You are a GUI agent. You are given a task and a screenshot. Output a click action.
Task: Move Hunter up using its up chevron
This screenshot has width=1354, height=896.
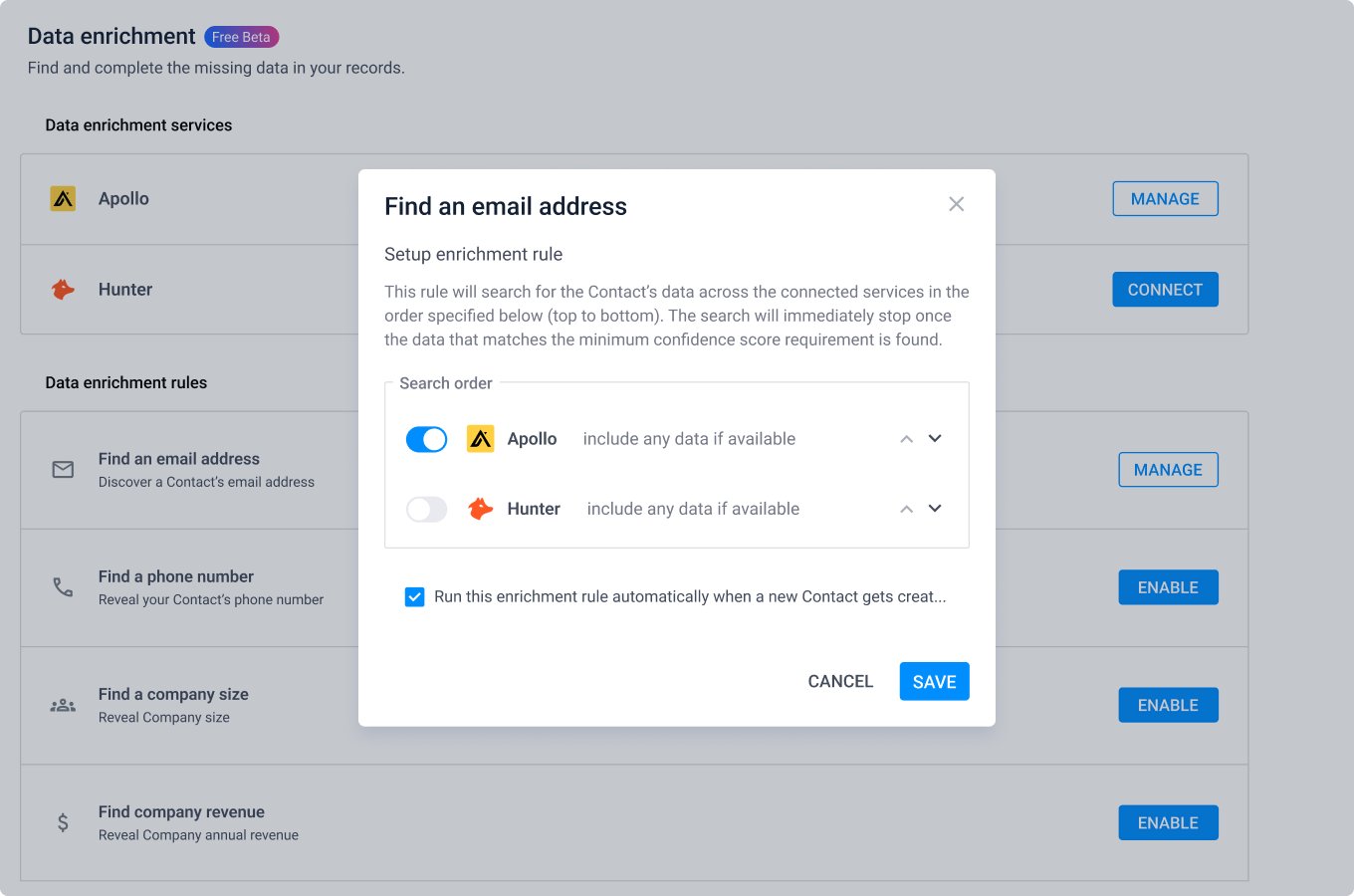[x=906, y=509]
